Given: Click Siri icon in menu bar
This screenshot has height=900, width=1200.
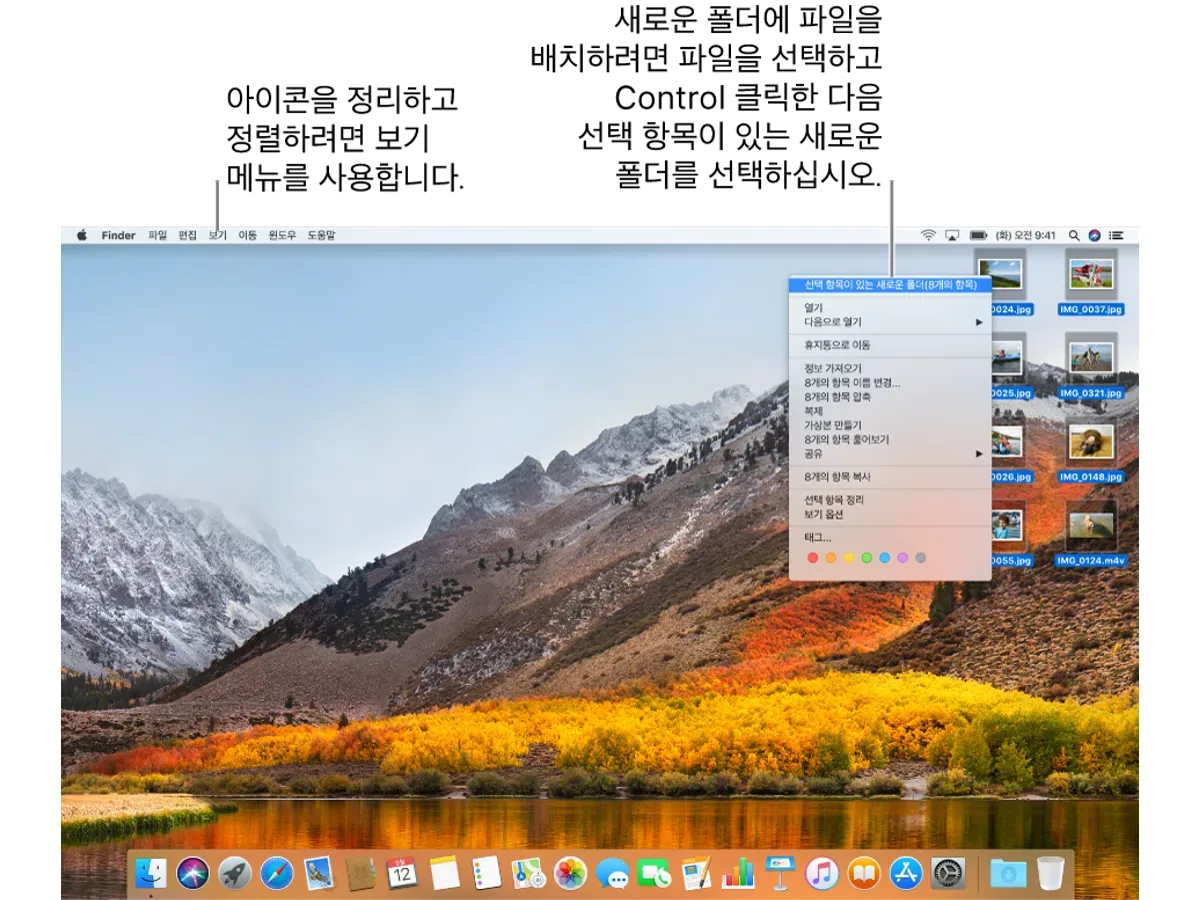Looking at the screenshot, I should coord(1094,235).
